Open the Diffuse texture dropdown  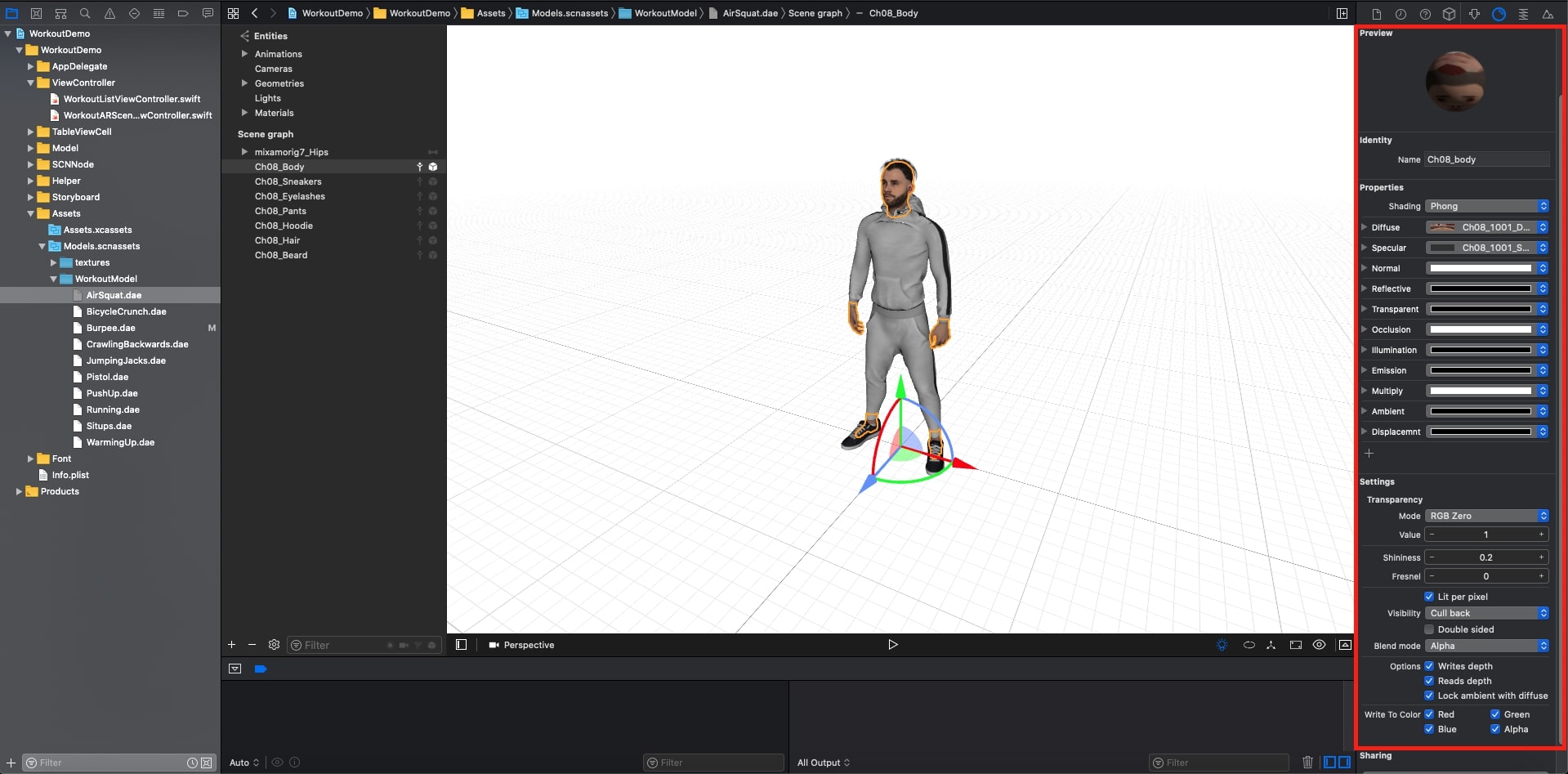[1487, 227]
